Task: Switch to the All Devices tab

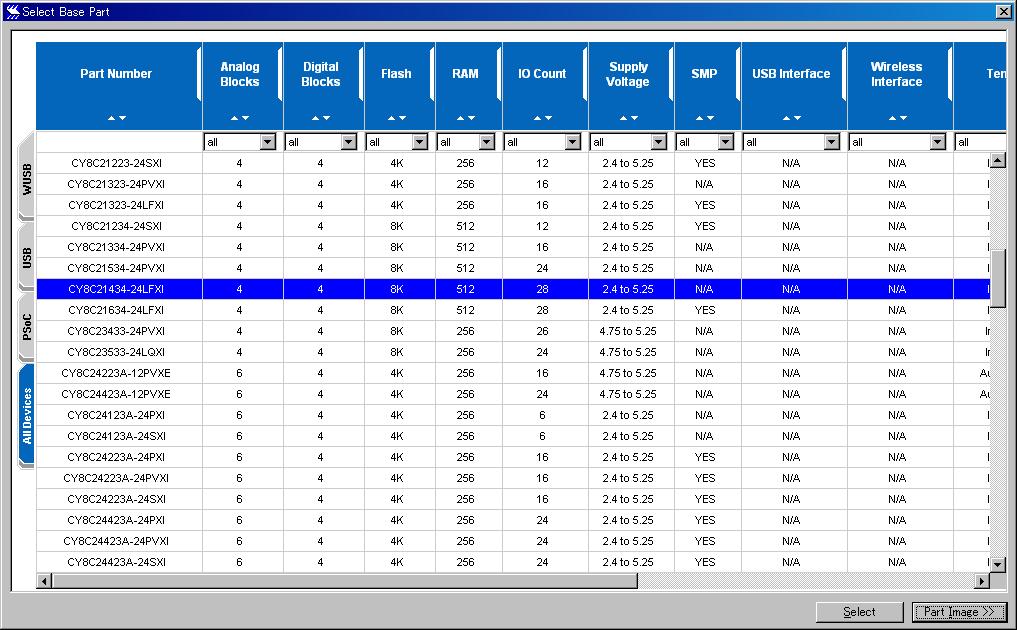Action: pos(27,415)
